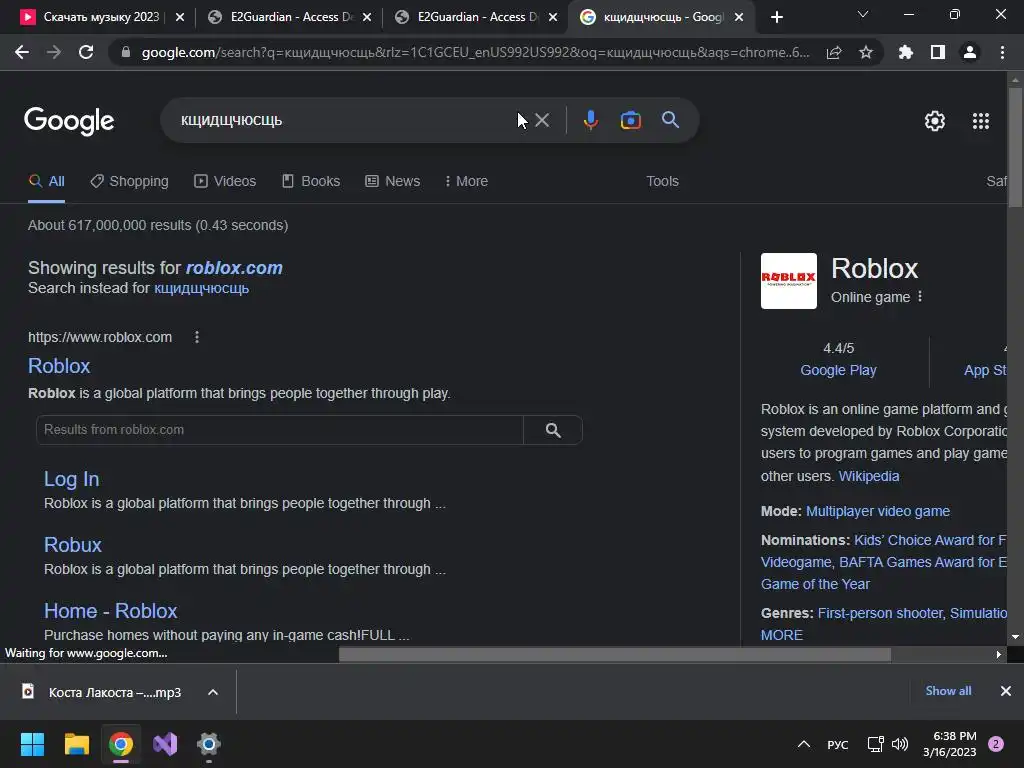Select the Videos results tab
Screen dimensions: 1024x768
(225, 181)
